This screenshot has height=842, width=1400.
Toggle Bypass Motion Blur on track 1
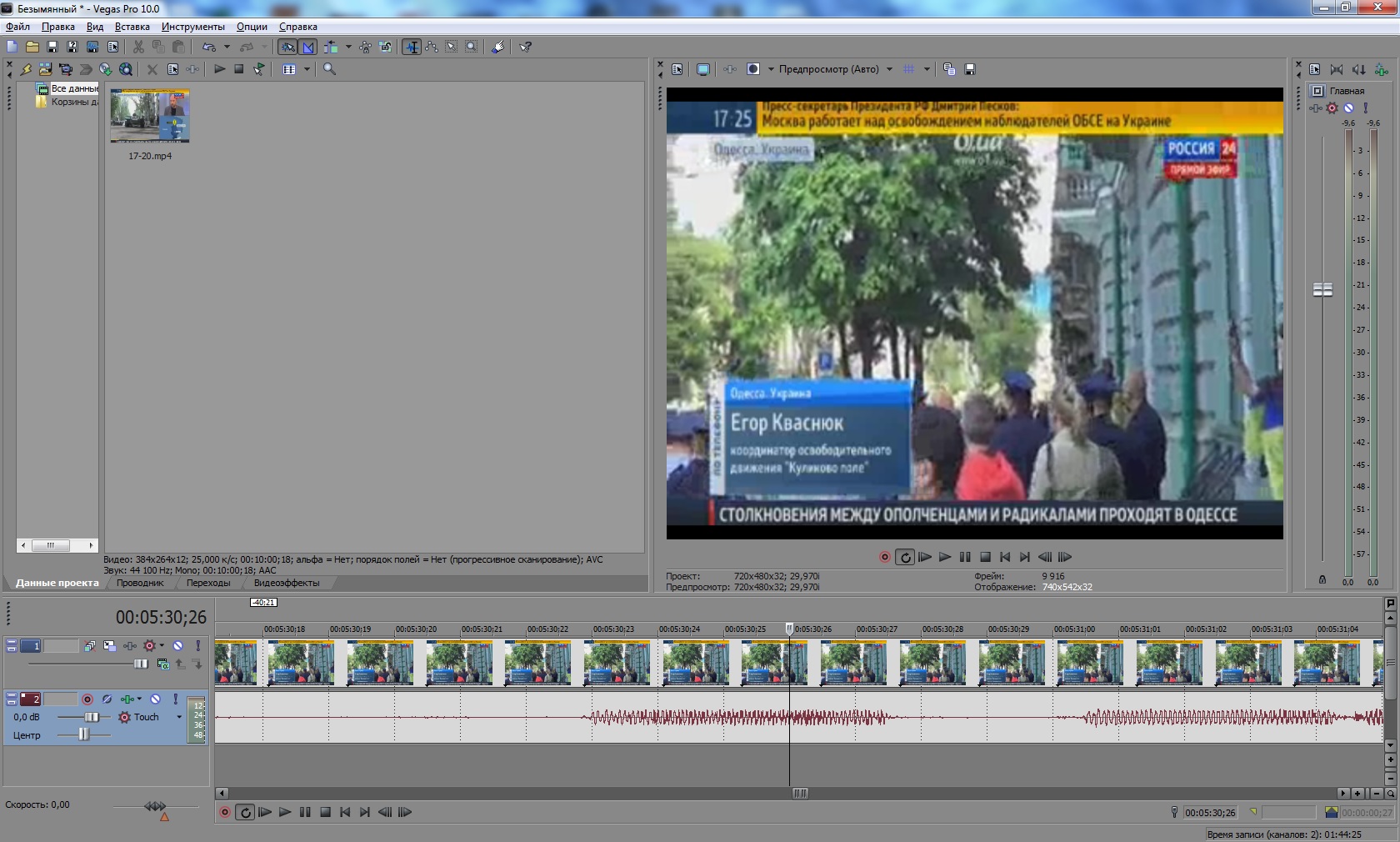89,646
